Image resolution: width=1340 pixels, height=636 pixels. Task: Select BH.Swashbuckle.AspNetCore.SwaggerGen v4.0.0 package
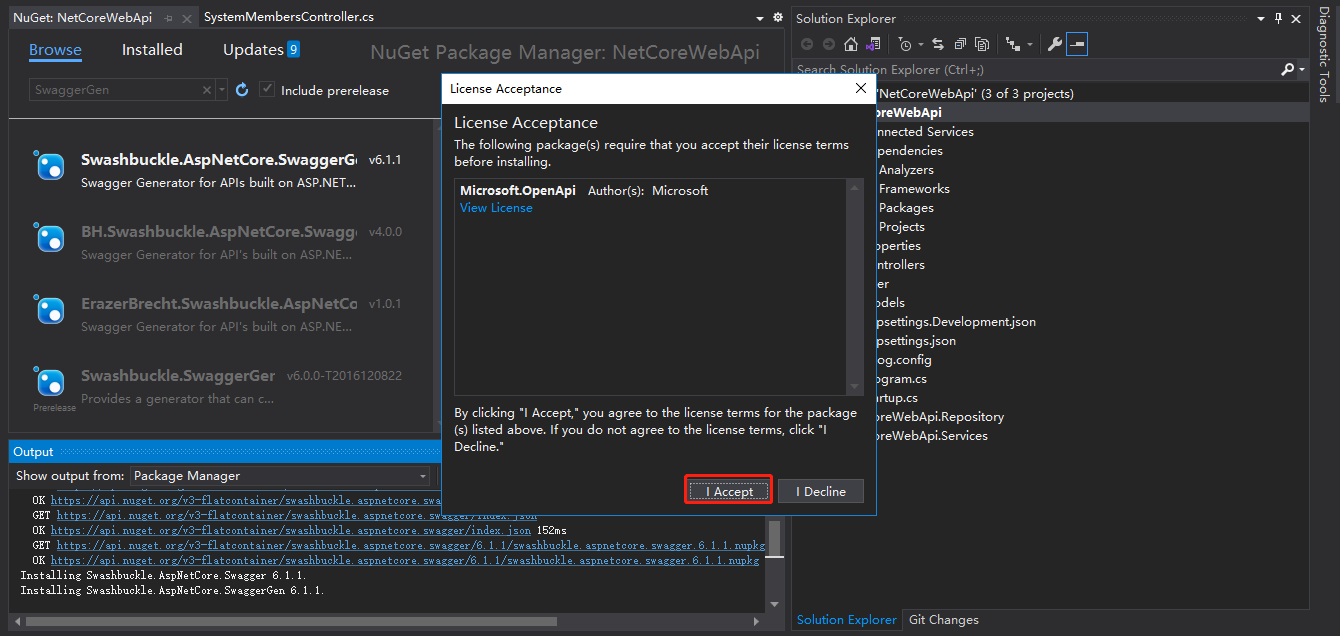pyautogui.click(x=220, y=242)
